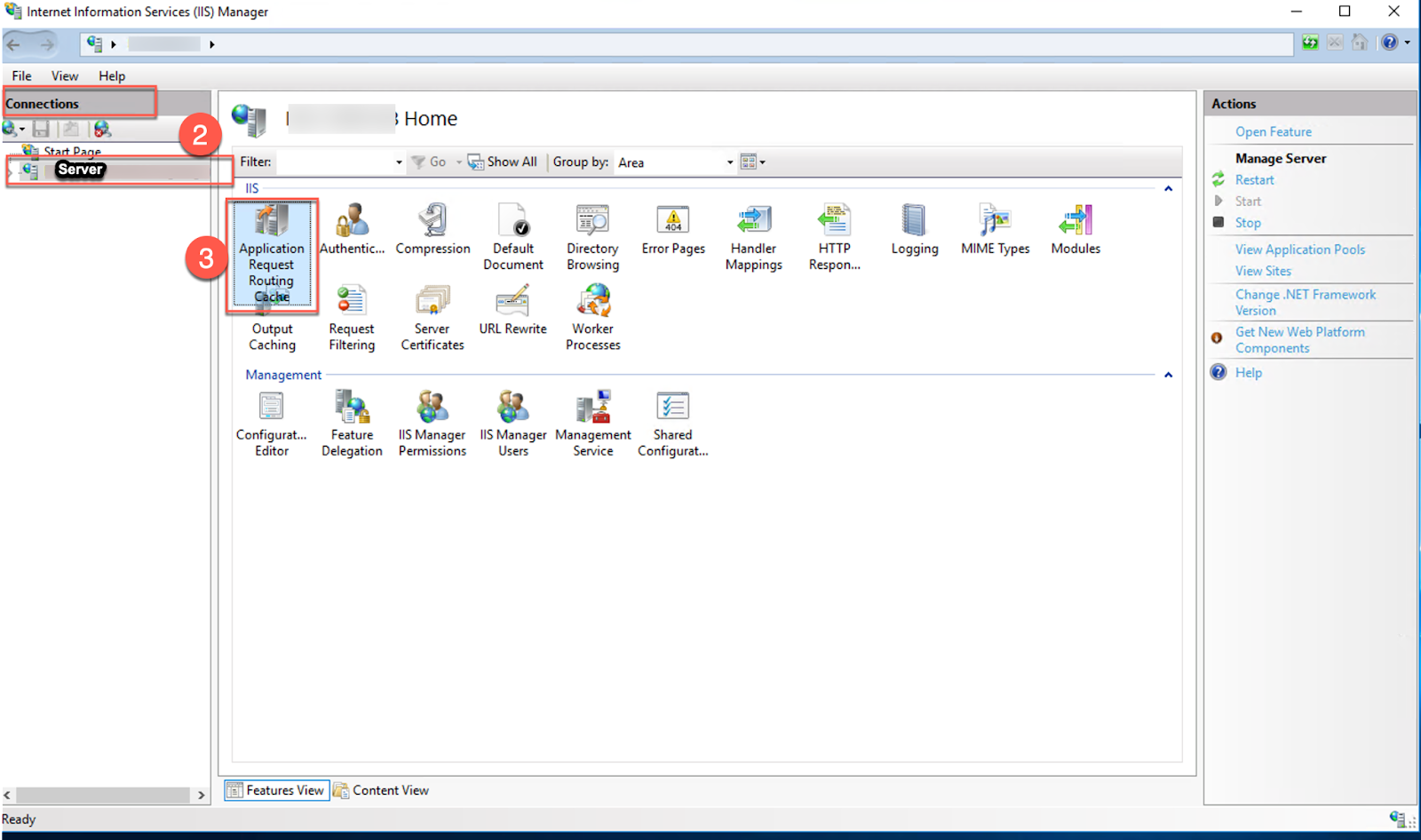Open IIS Manager Permissions

(x=433, y=424)
